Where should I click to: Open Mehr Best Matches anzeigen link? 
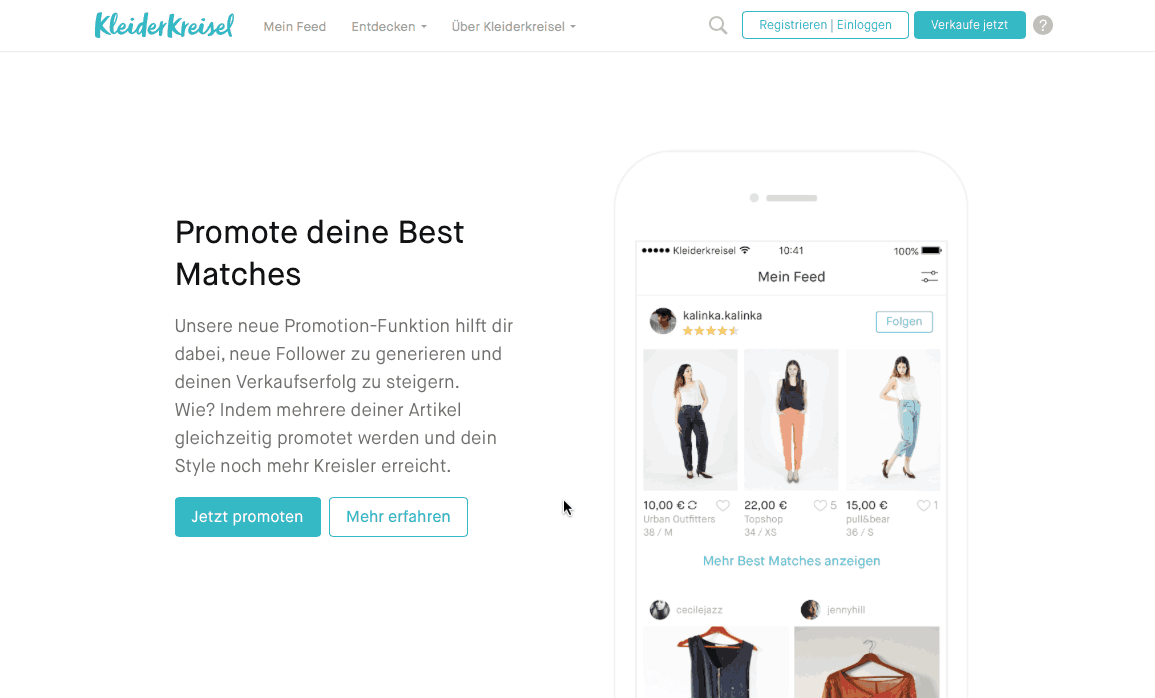pos(791,561)
